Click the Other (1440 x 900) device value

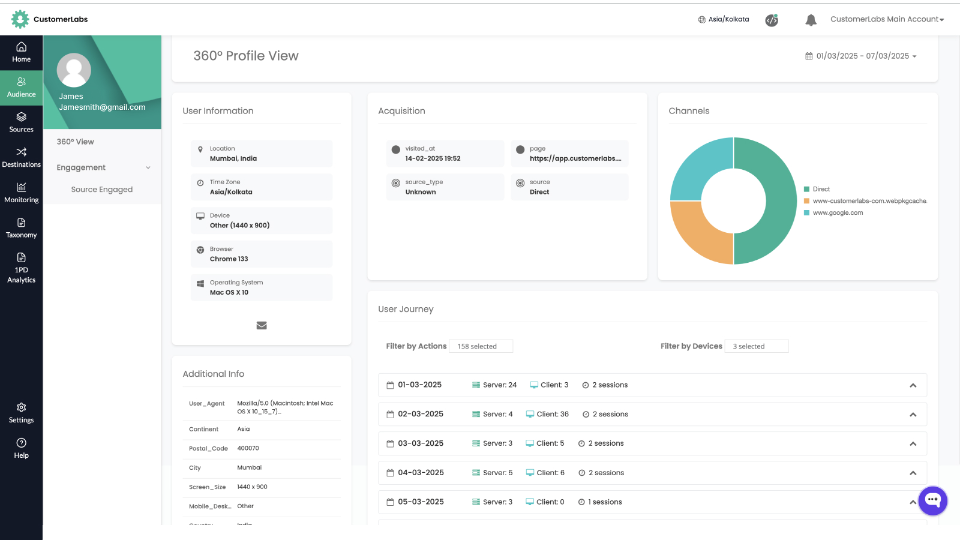pos(239,225)
